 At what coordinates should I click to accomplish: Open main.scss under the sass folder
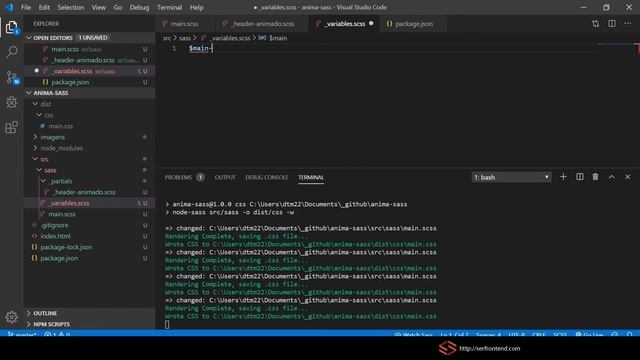90,214
